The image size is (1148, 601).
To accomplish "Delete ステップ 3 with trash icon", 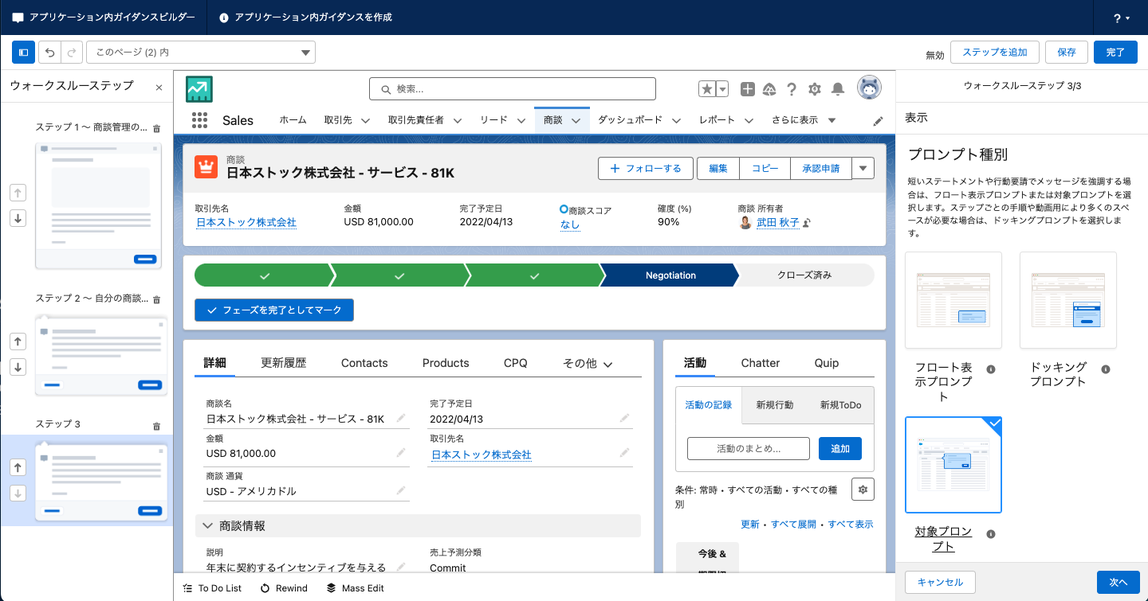I will point(156,426).
